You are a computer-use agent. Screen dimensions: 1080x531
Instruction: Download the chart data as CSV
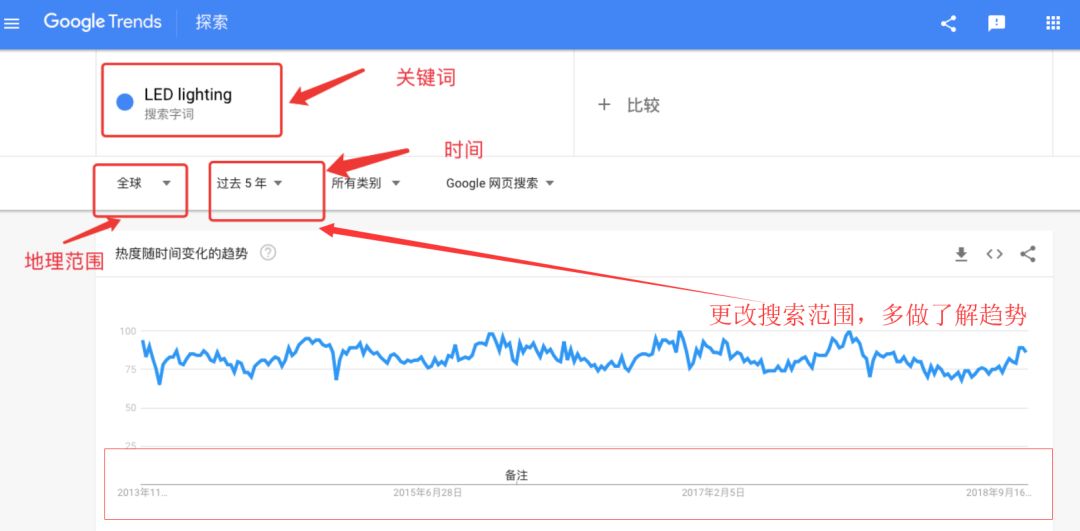961,254
